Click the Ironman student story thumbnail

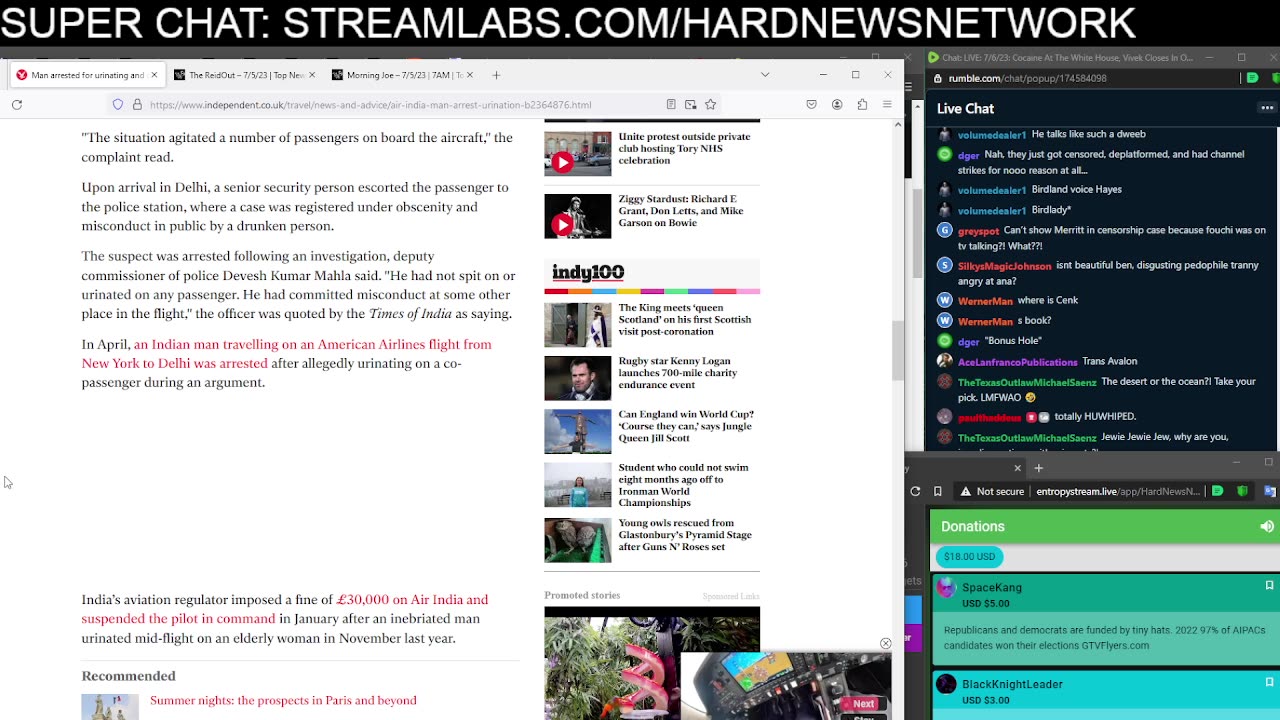[x=577, y=485]
